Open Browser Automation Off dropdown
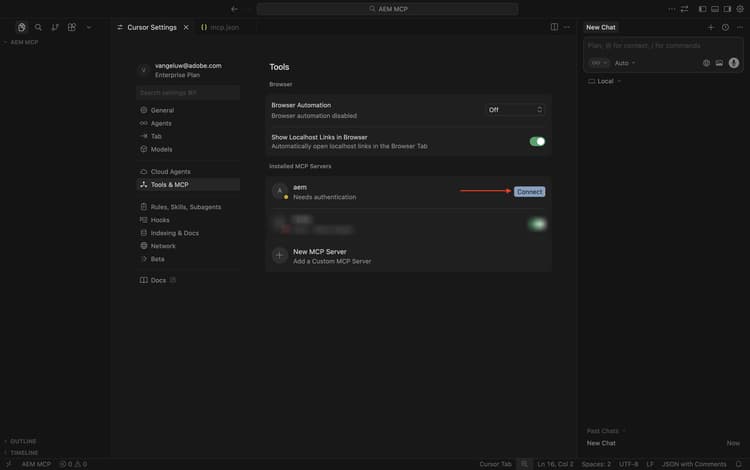Viewport: 750px width, 470px height. (x=515, y=110)
